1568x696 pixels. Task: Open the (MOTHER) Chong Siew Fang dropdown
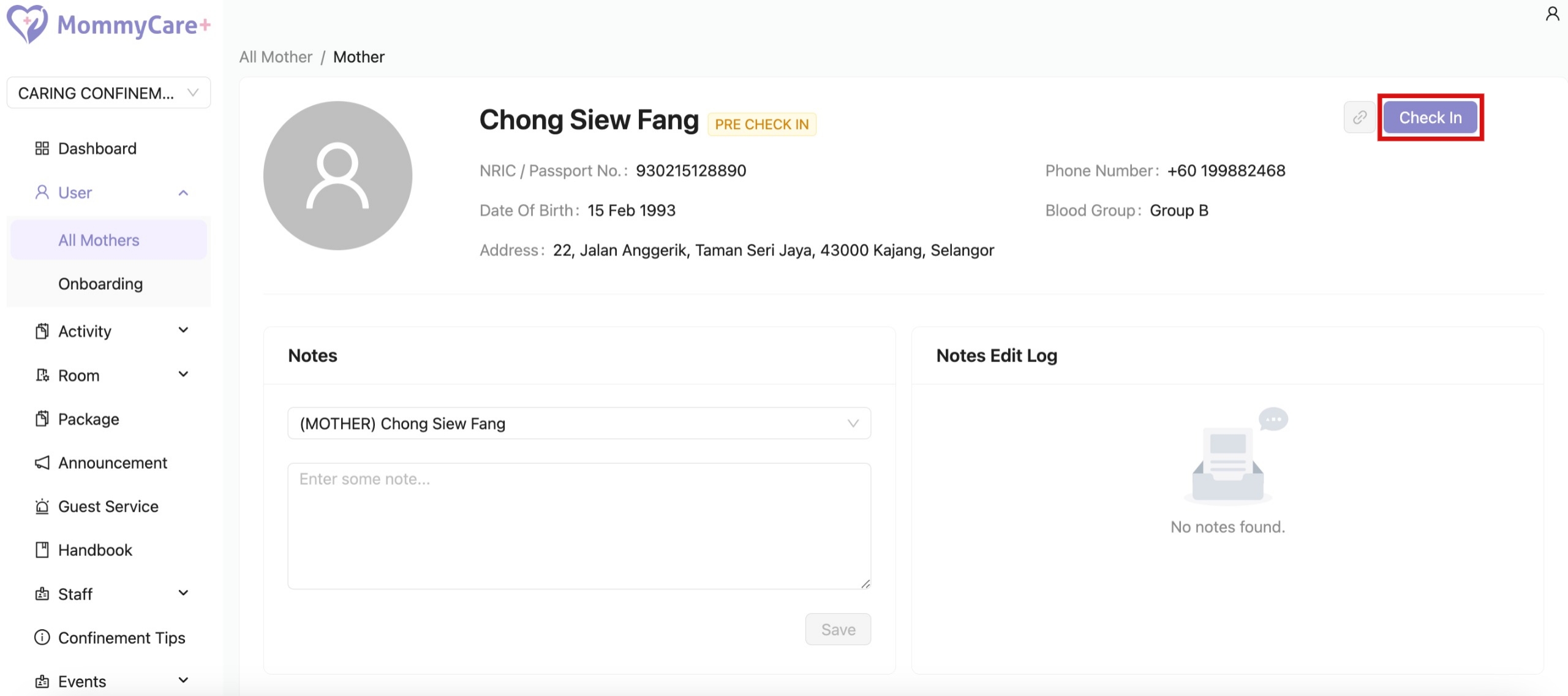pos(579,423)
